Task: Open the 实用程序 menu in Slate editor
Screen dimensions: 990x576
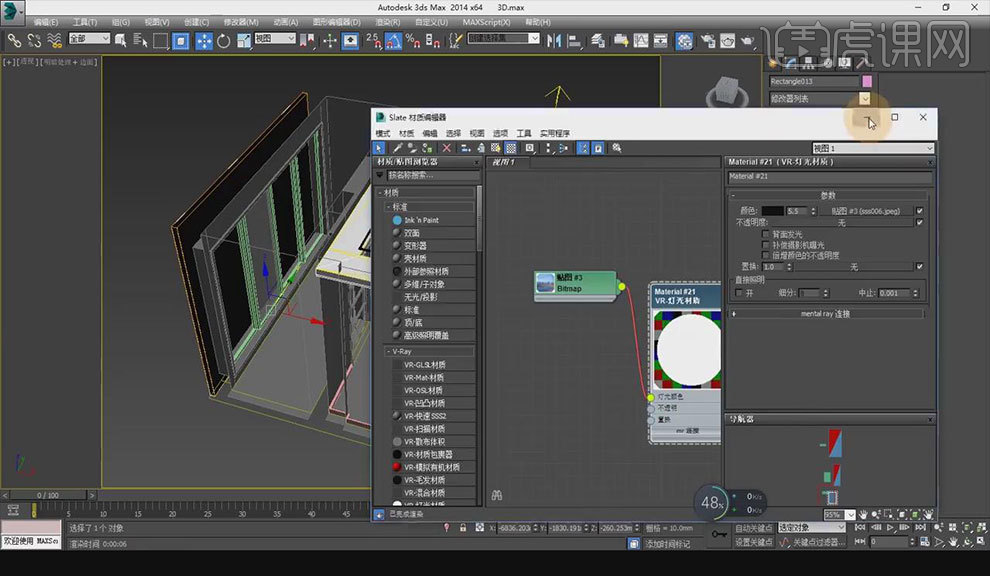Action: (555, 133)
